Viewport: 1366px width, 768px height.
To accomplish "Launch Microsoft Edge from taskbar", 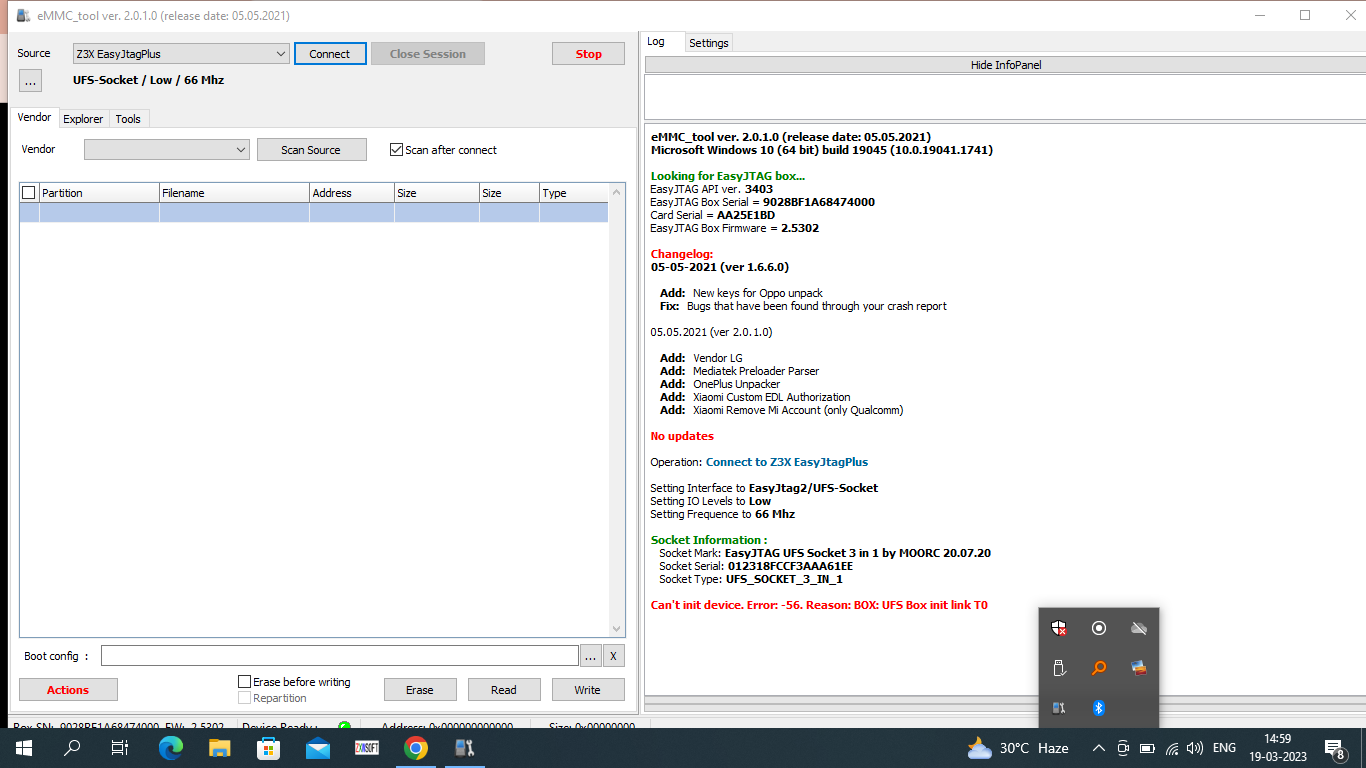I will [x=171, y=748].
